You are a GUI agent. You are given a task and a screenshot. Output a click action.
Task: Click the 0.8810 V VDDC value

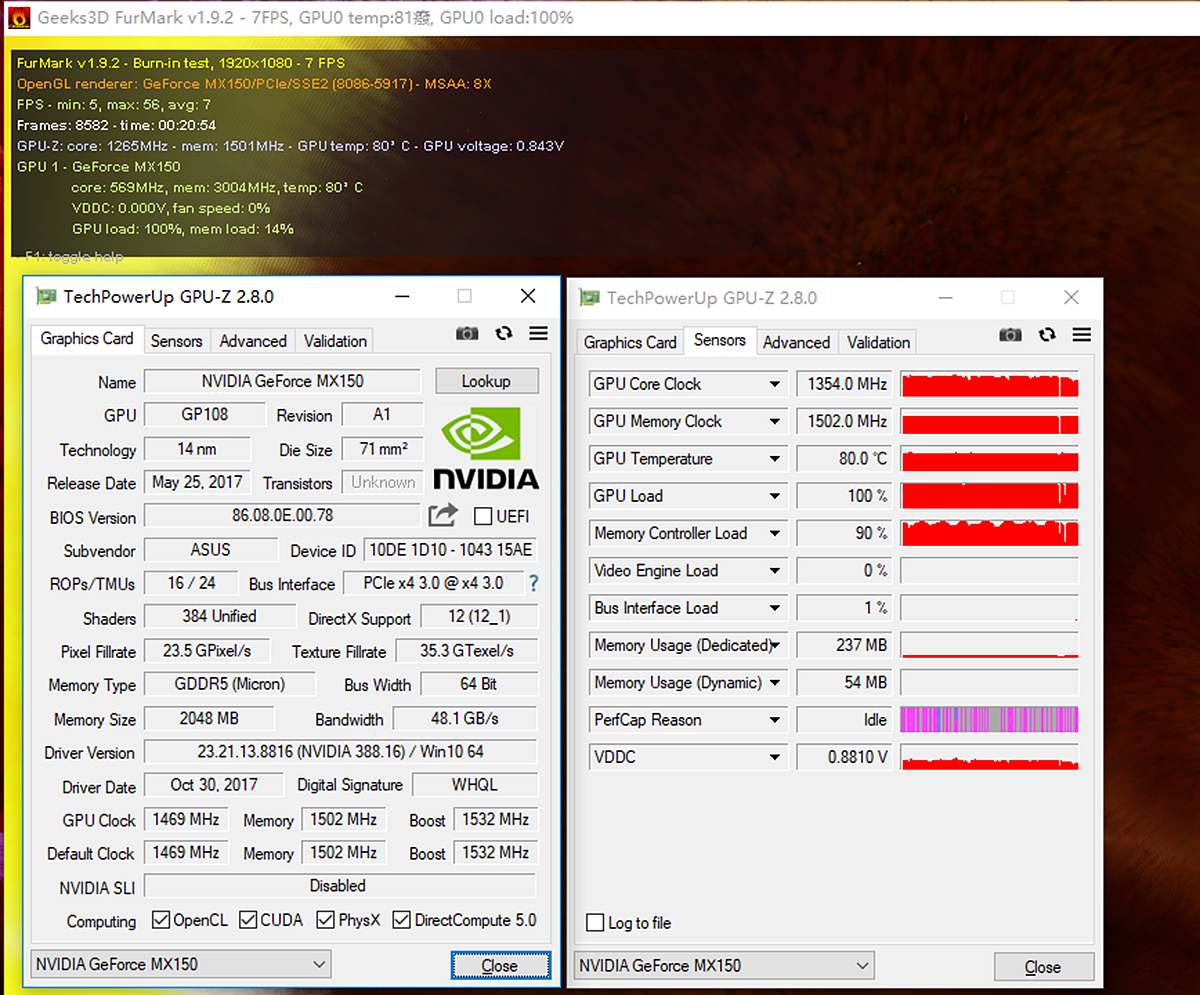(843, 757)
